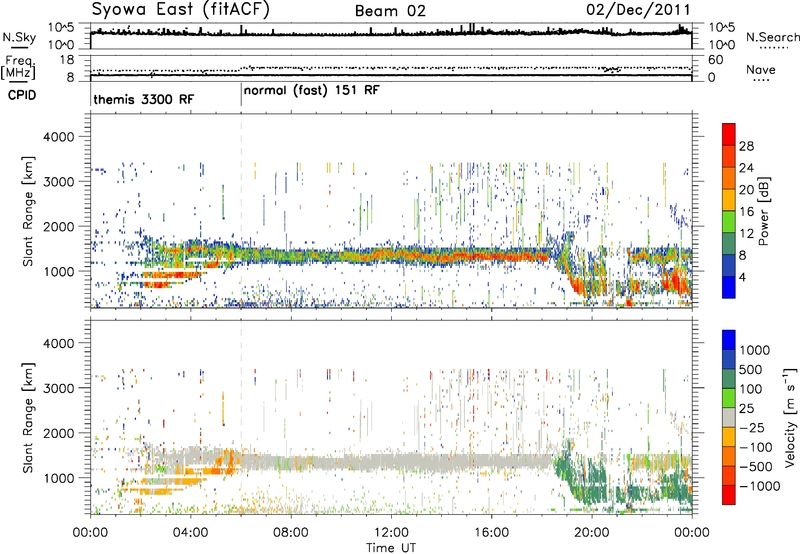Screen dimensions: 800x554
Task: Pick the dark green Velocity segment near 100
Action: pyautogui.click(x=729, y=379)
